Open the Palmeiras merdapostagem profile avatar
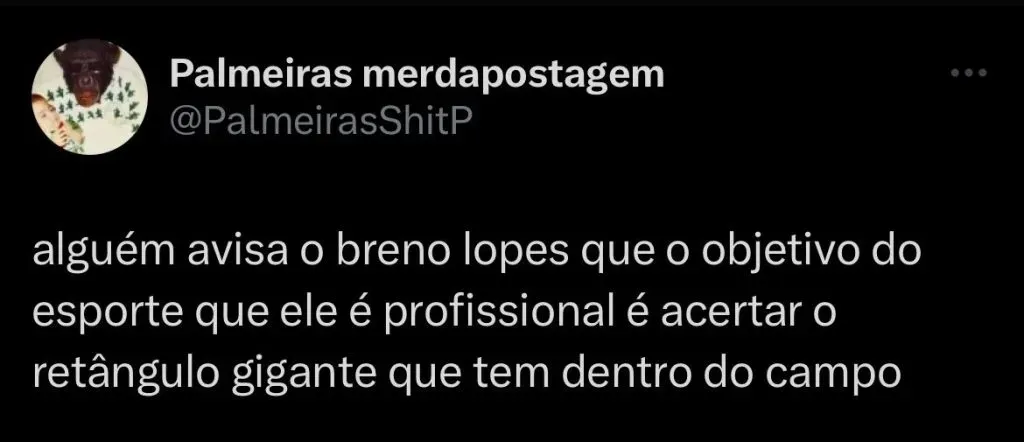 click(x=89, y=97)
